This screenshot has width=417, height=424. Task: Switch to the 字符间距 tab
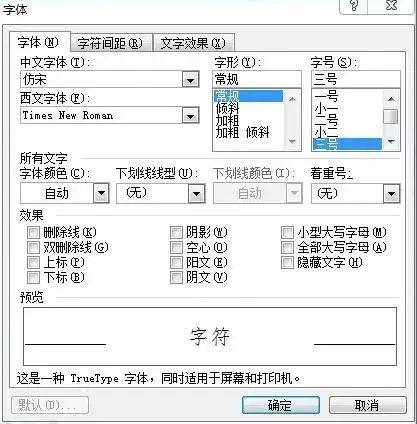point(110,43)
